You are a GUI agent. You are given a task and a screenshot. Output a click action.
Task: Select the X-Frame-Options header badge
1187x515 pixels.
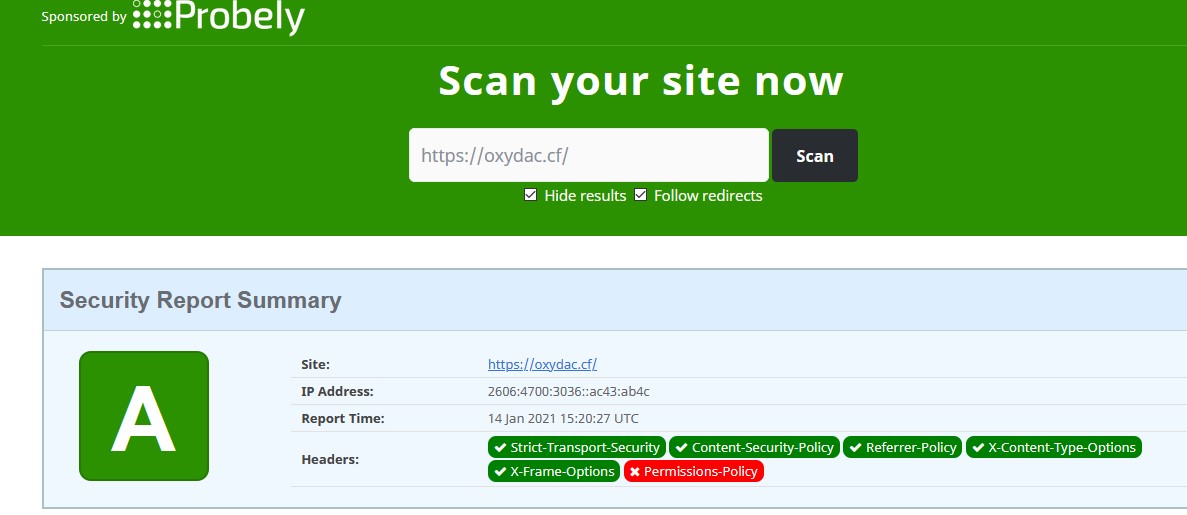[x=553, y=471]
